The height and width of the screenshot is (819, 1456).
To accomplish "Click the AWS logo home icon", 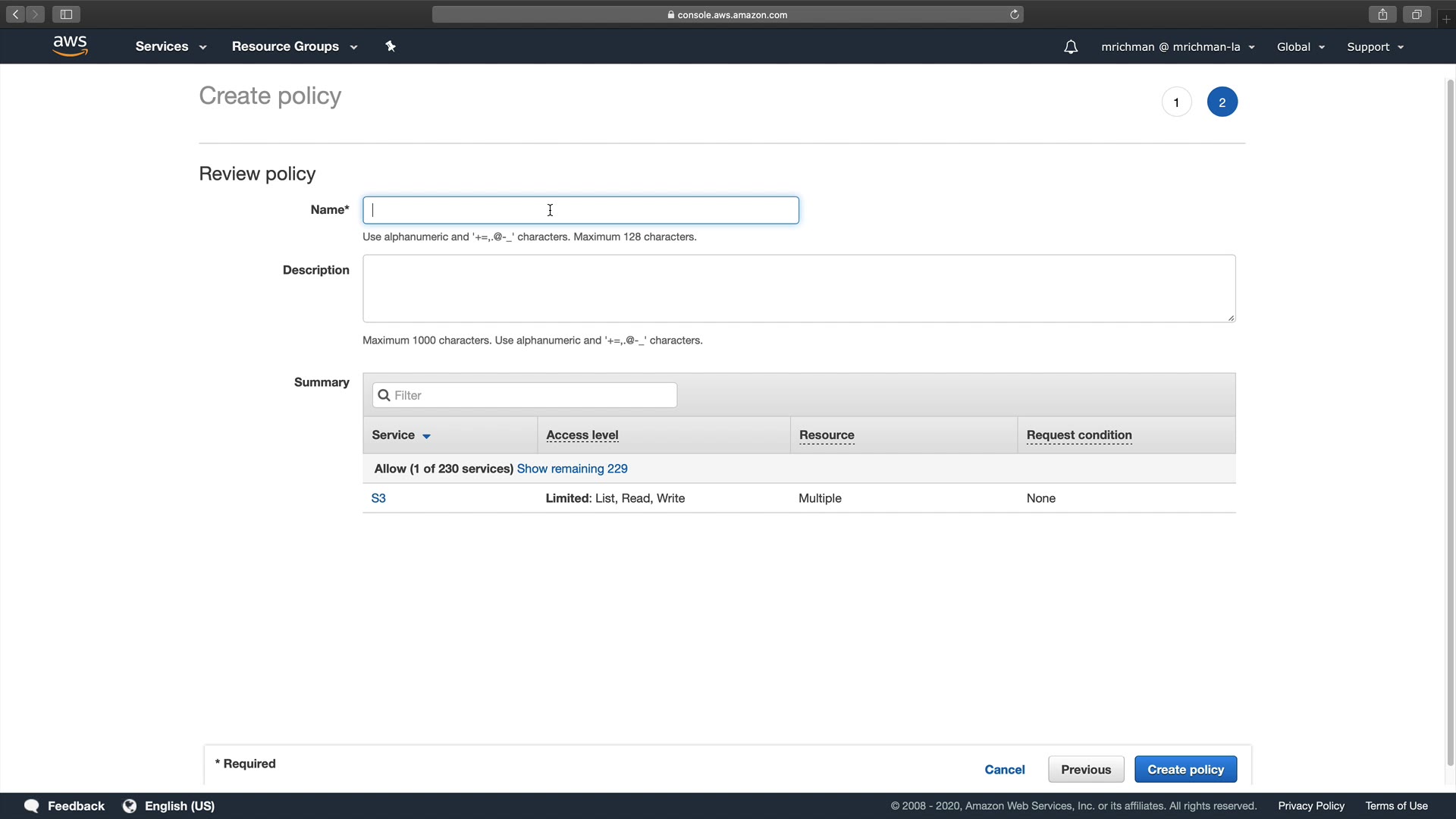I will 70,46.
